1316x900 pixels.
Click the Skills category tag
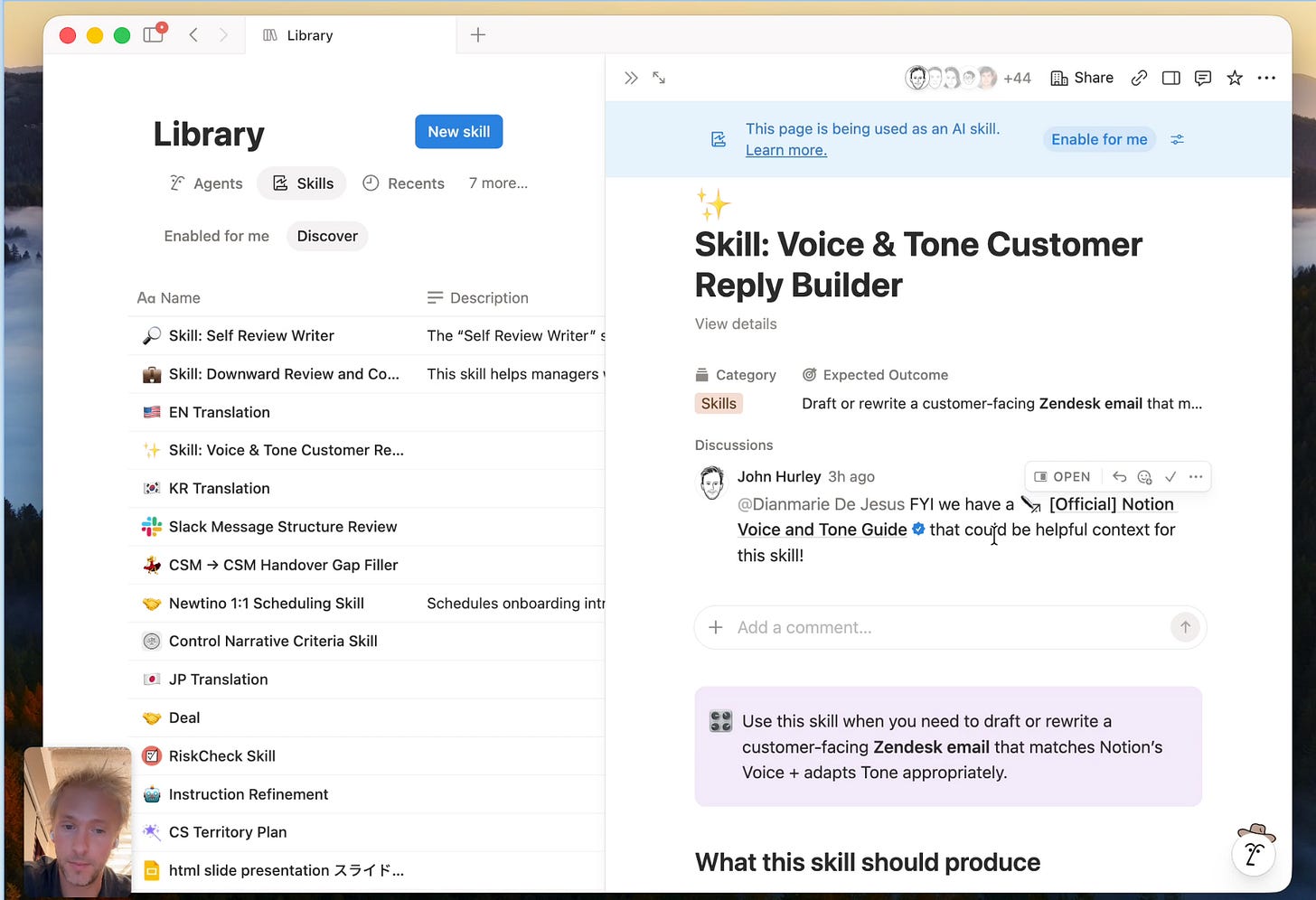[x=719, y=404]
